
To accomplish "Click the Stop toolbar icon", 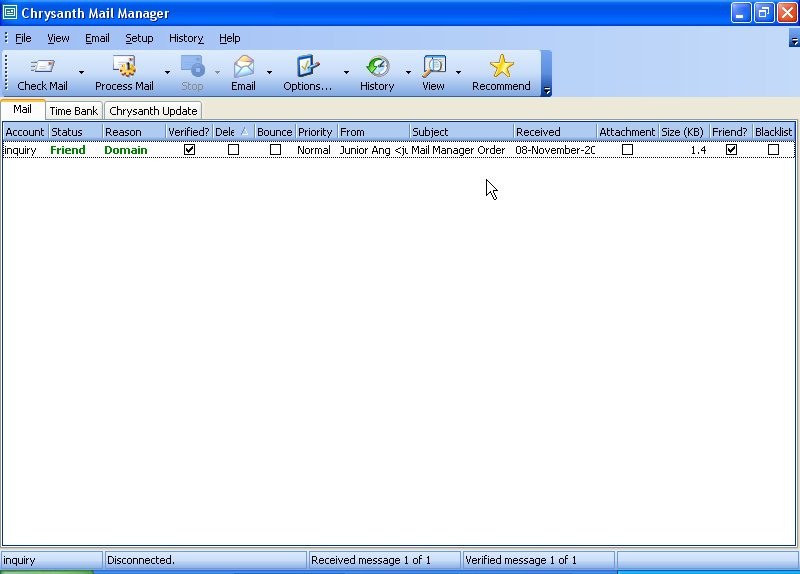I will tap(192, 68).
